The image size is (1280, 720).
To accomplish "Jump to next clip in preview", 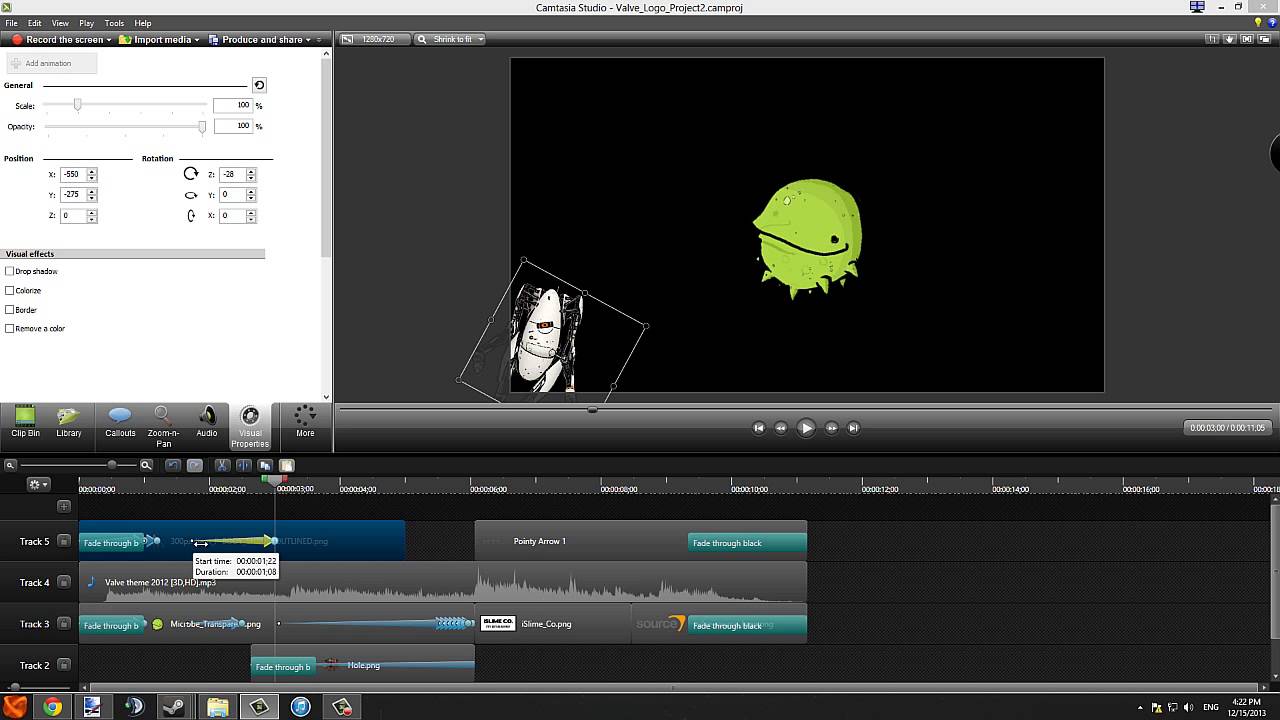I will 853,428.
